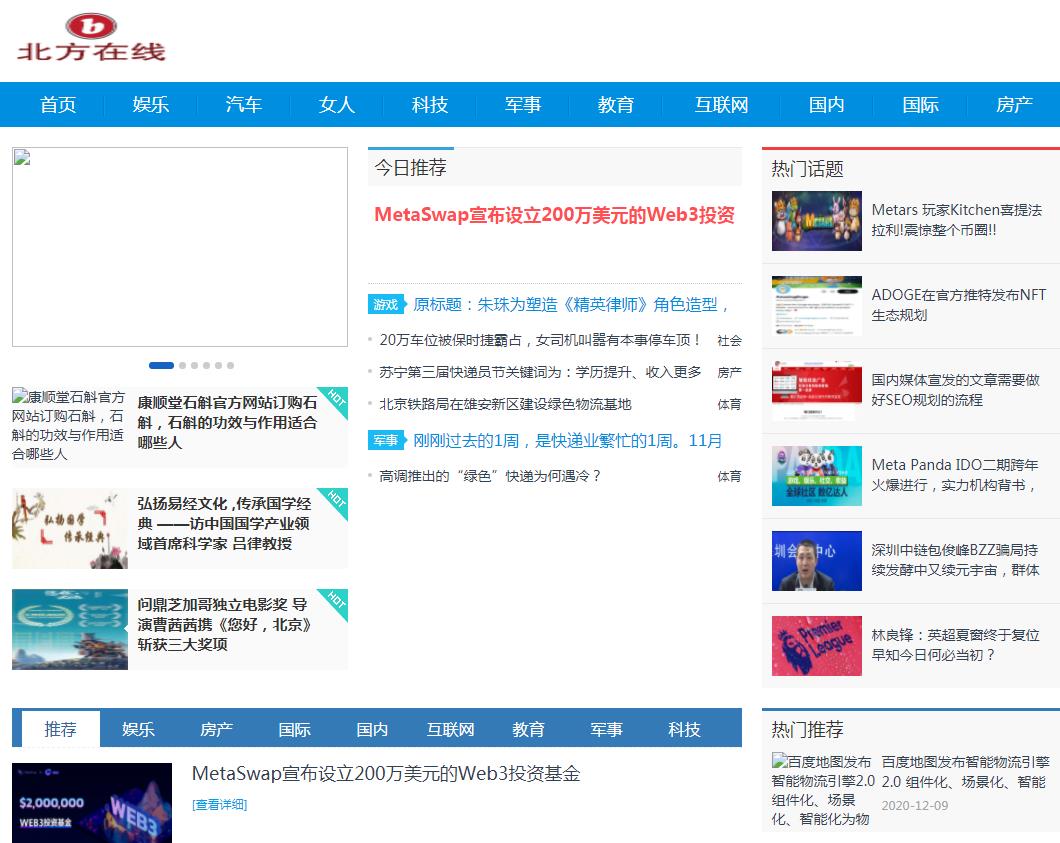Viewport: 1060px width, 843px height.
Task: Open 汽车 in the top navigation bar
Action: pos(243,105)
